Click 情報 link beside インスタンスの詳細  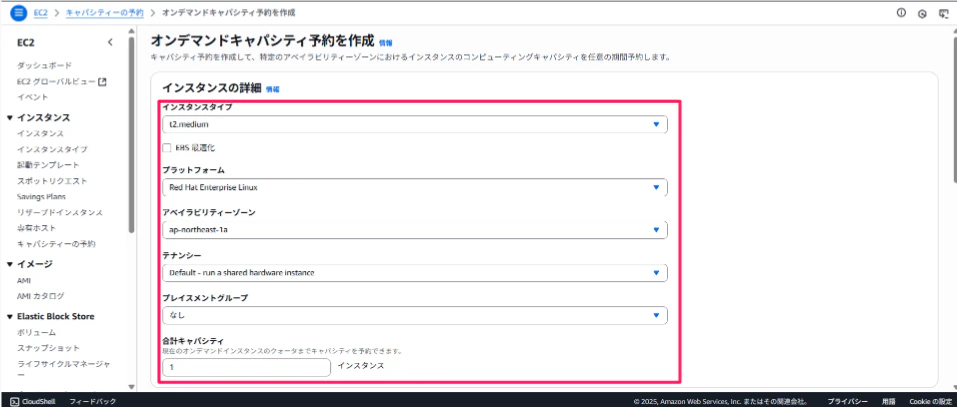coord(273,89)
